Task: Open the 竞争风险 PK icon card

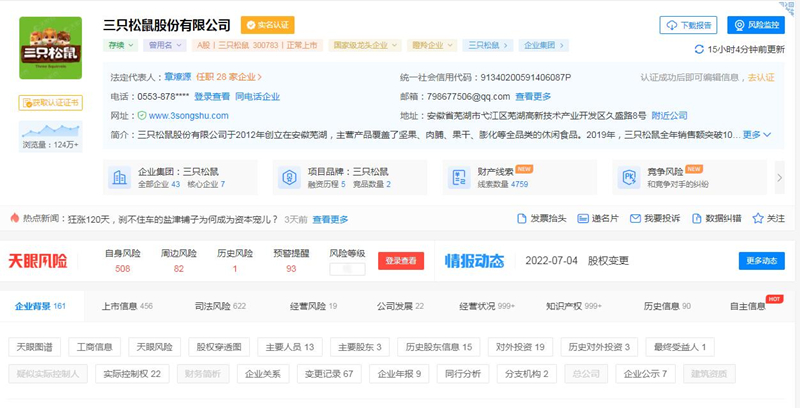Action: [x=629, y=177]
